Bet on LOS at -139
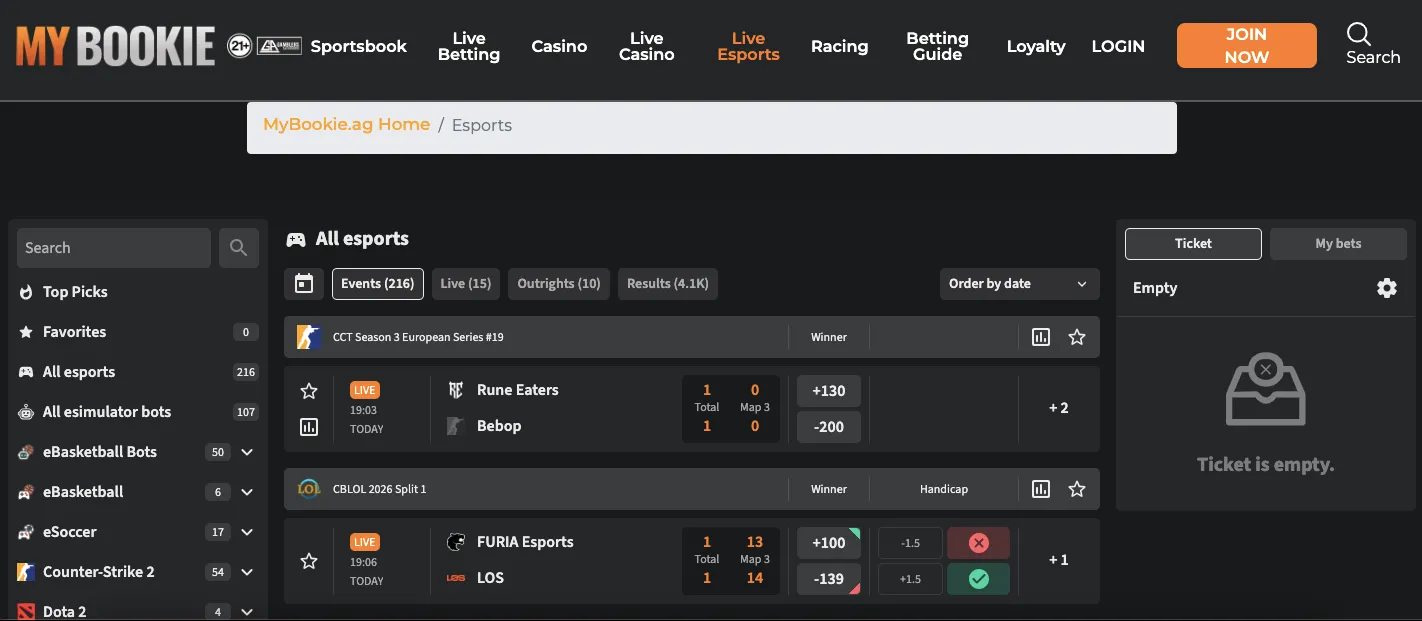The height and width of the screenshot is (621, 1422). point(829,579)
